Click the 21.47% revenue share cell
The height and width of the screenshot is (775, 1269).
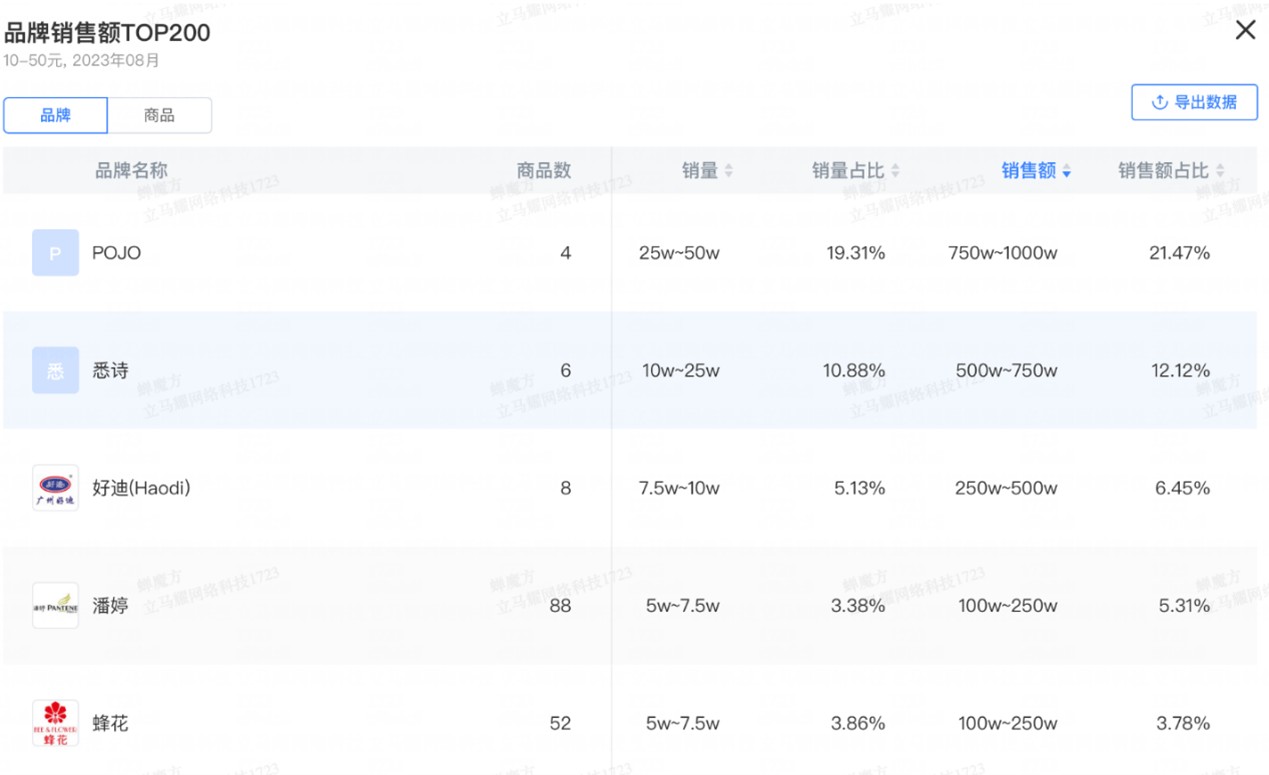1180,253
